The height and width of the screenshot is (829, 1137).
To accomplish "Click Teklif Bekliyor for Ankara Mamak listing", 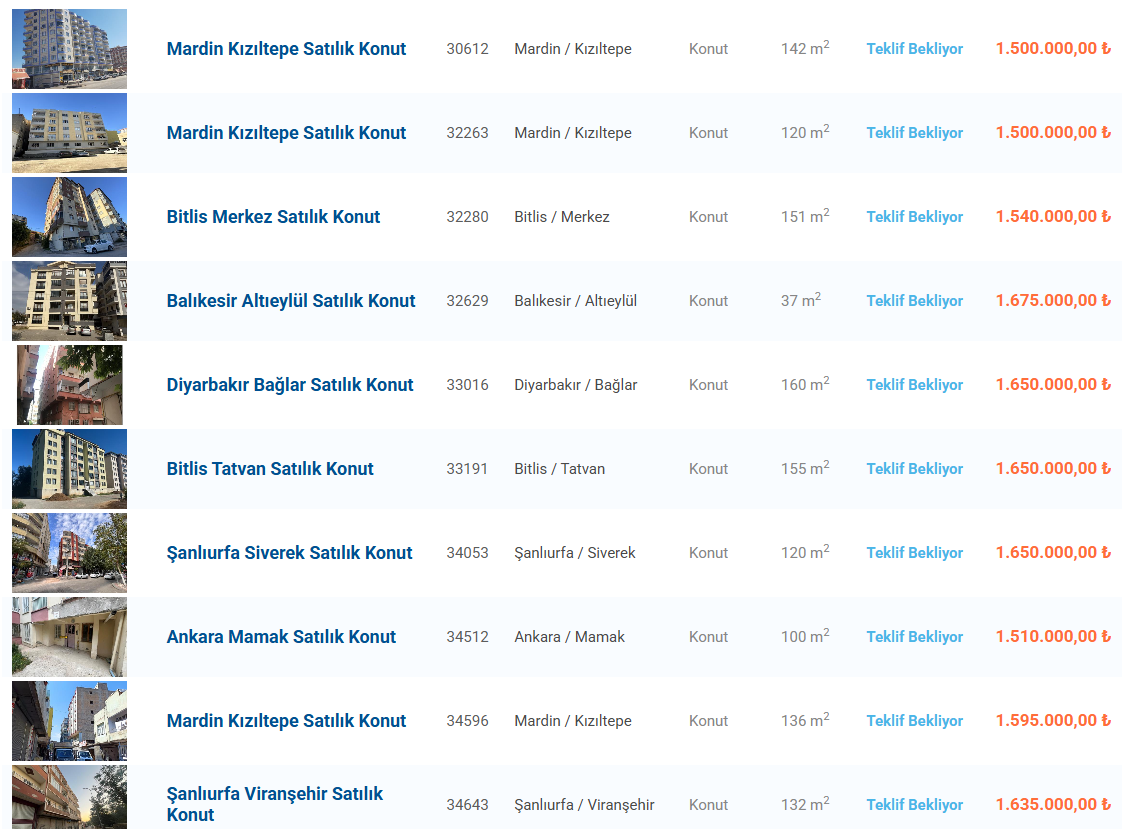I will [x=914, y=637].
